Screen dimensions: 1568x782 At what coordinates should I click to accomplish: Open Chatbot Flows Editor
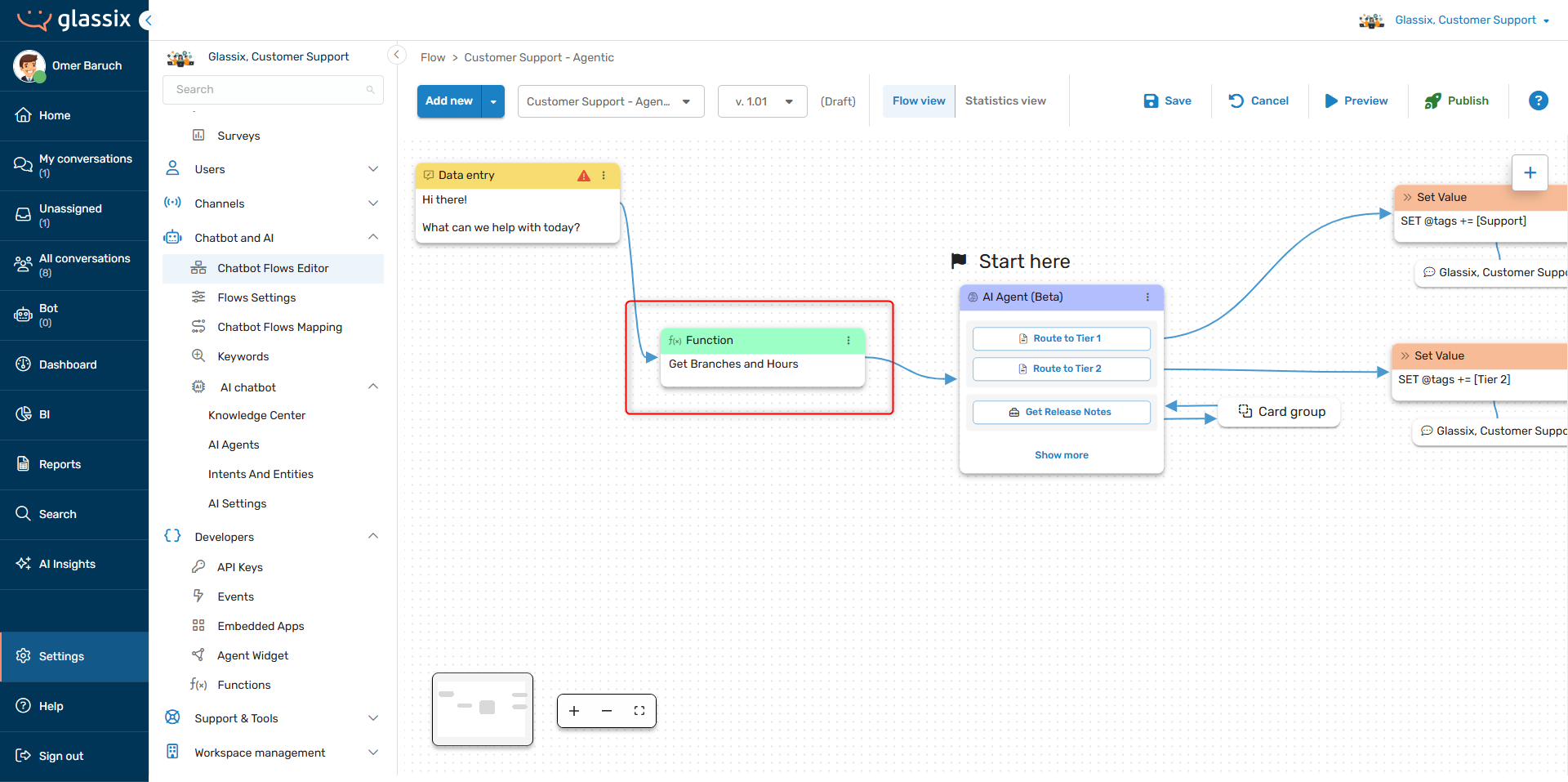[x=273, y=268]
